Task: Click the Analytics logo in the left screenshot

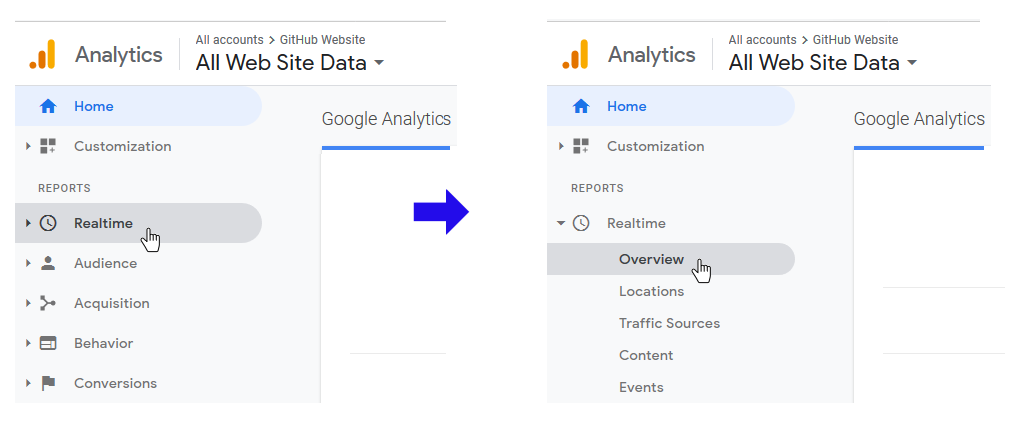Action: [x=43, y=55]
